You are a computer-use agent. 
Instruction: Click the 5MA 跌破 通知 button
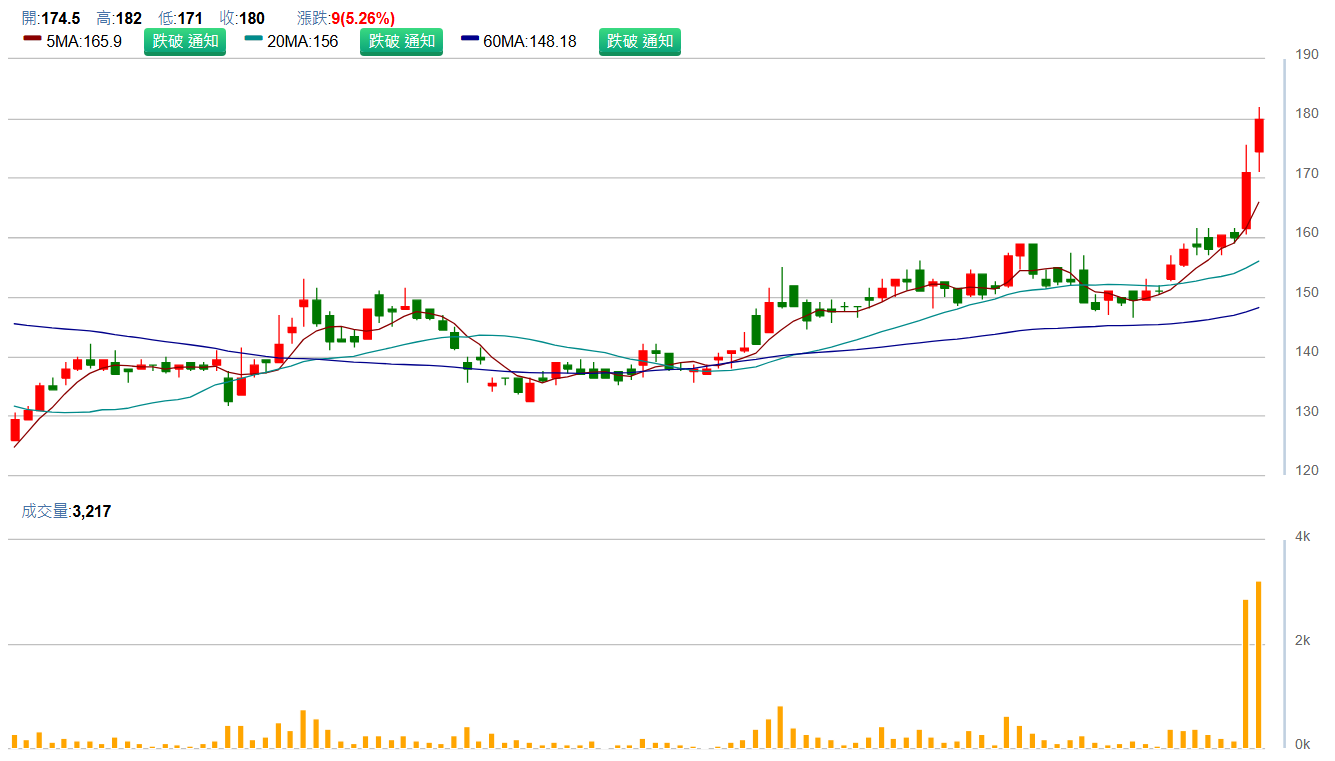point(186,42)
